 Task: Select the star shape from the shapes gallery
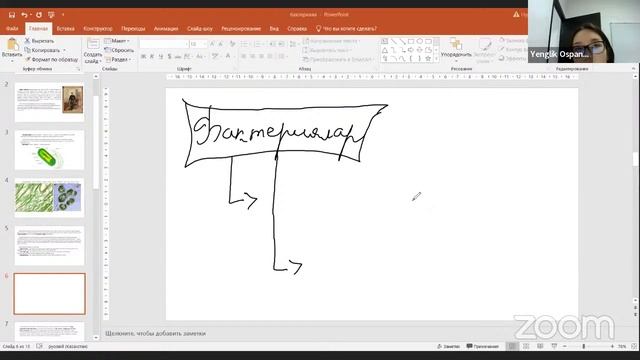pyautogui.click(x=428, y=59)
